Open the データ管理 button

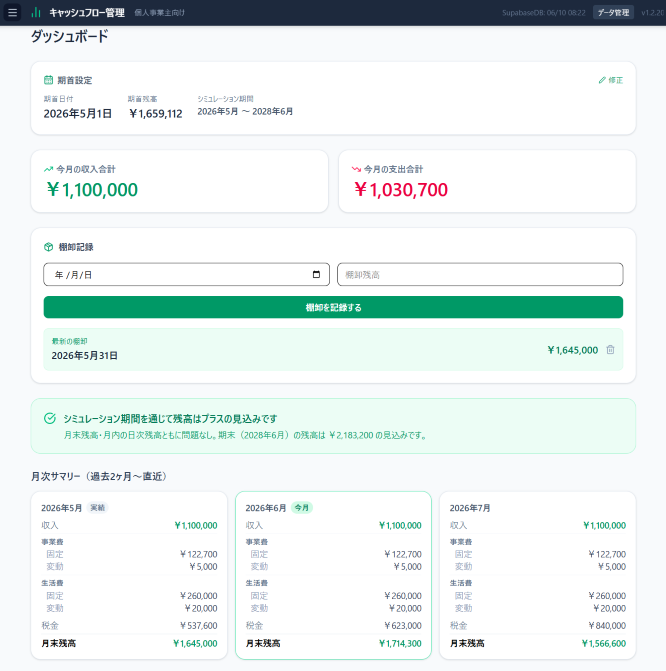(x=613, y=12)
